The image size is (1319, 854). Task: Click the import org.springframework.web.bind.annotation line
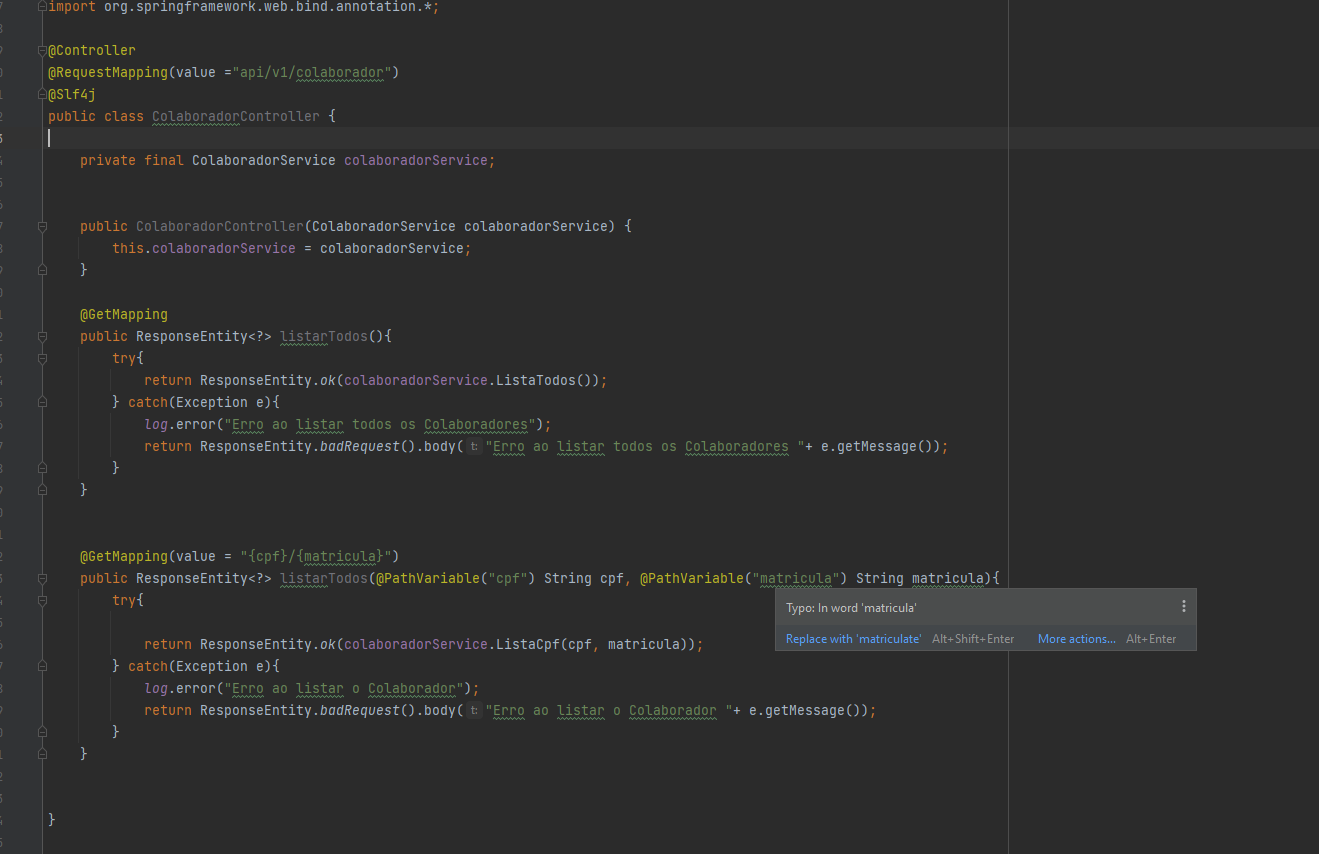point(244,6)
